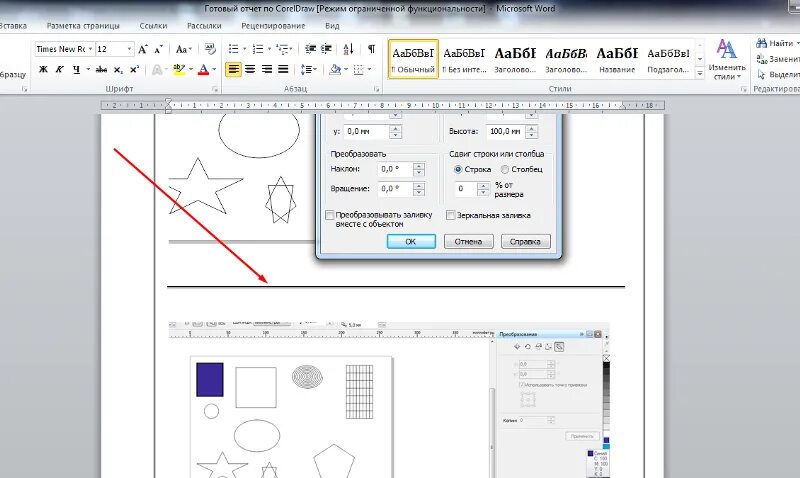Grow the font with the large A button
The width and height of the screenshot is (800, 478).
(143, 49)
